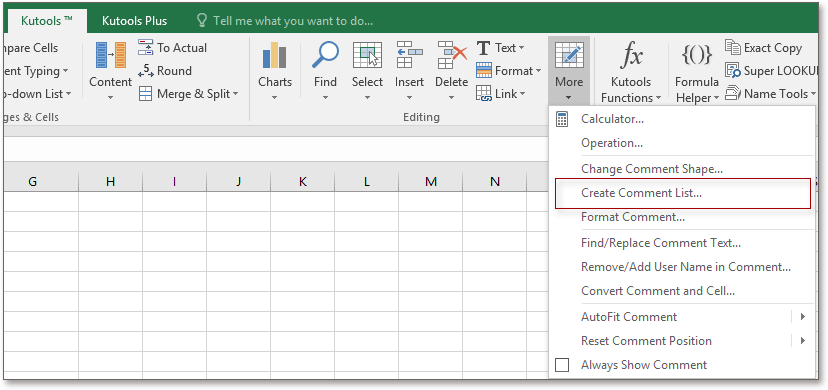The width and height of the screenshot is (828, 390).
Task: Choose Format Comment menu item
Action: (683, 217)
